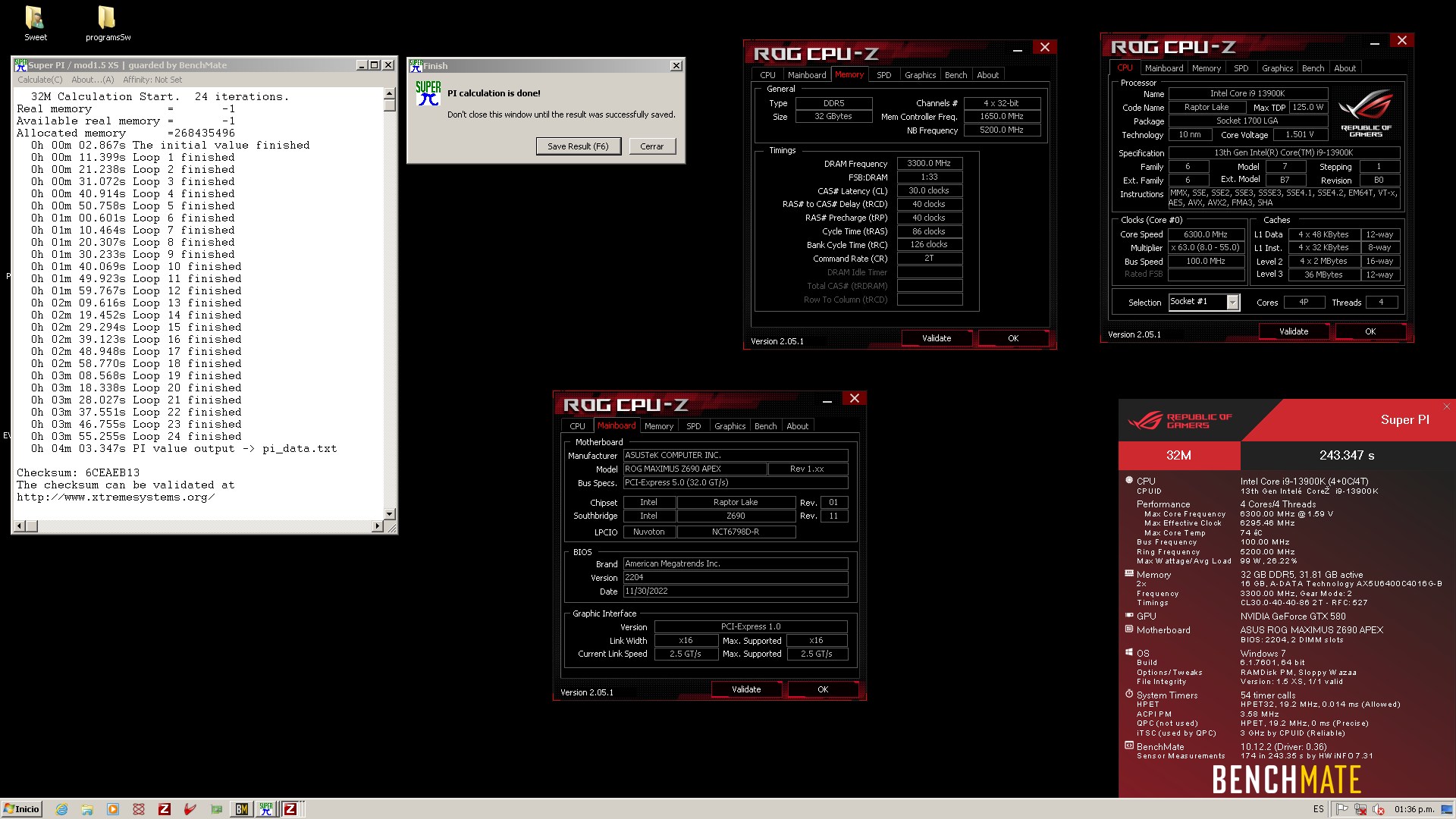This screenshot has height=819, width=1456.
Task: Click the muted volume tray icon
Action: (1379, 809)
